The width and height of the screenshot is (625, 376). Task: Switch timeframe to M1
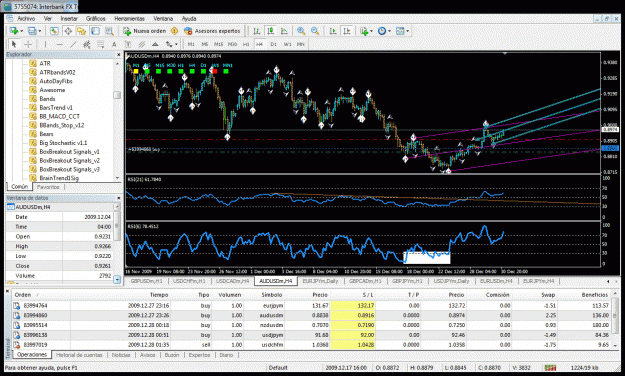click(x=191, y=44)
